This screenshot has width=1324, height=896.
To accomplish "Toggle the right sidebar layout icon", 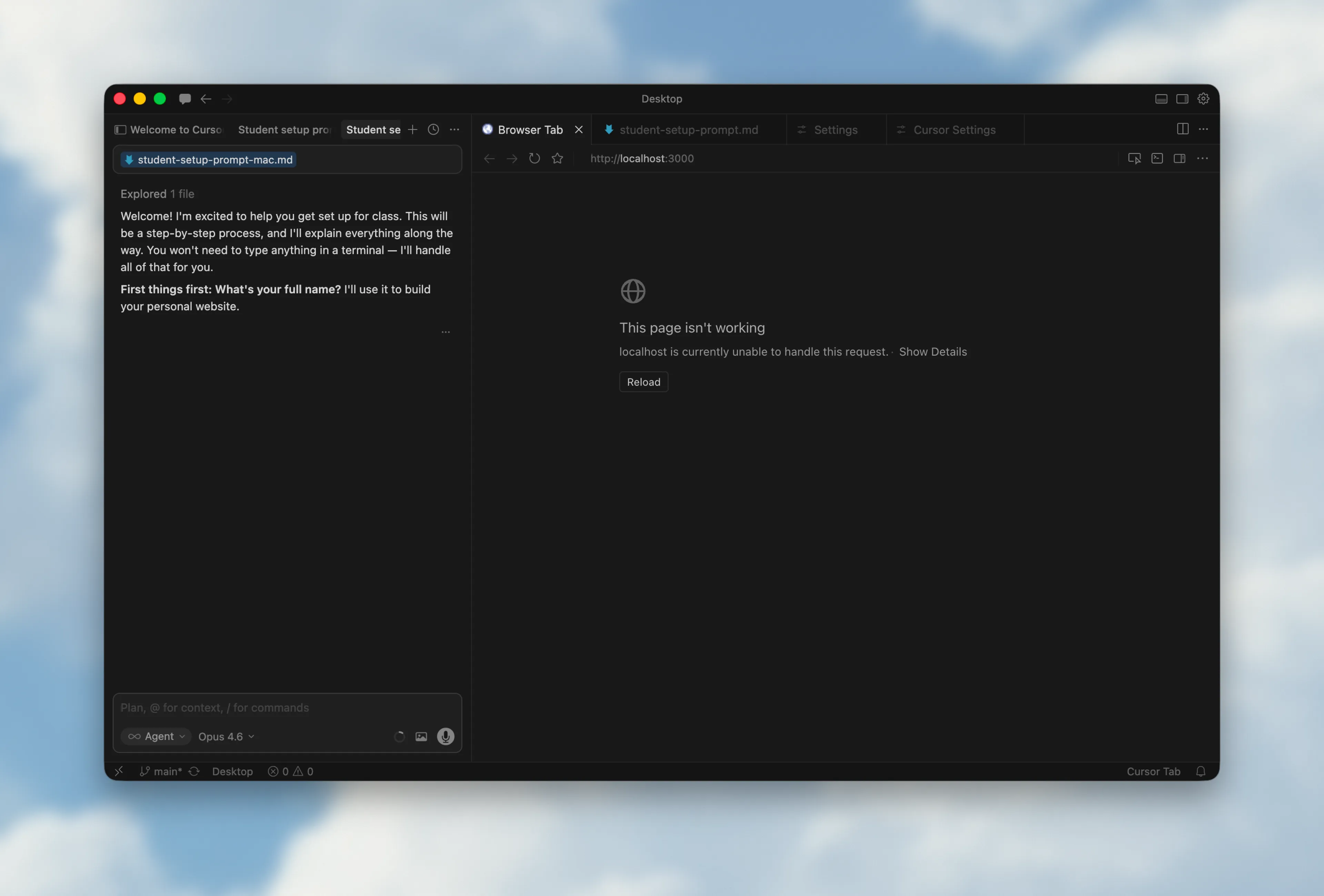I will point(1182,99).
